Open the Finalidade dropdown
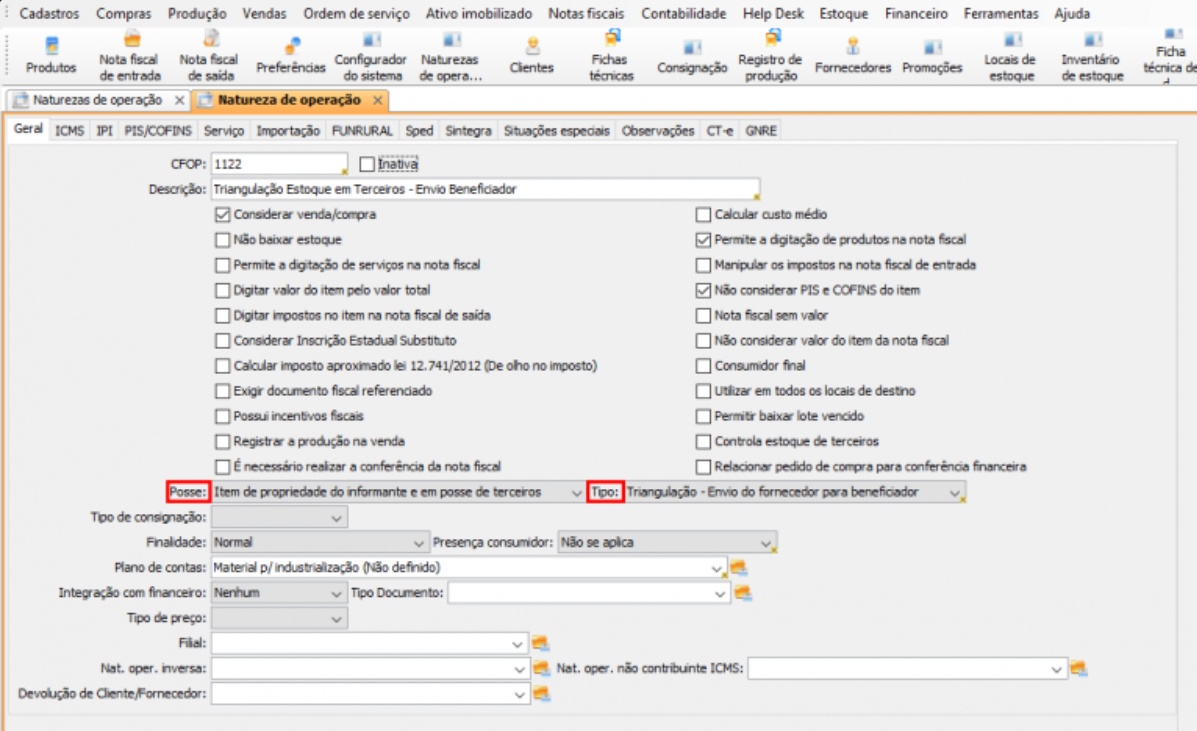This screenshot has width=1197, height=731. 420,543
